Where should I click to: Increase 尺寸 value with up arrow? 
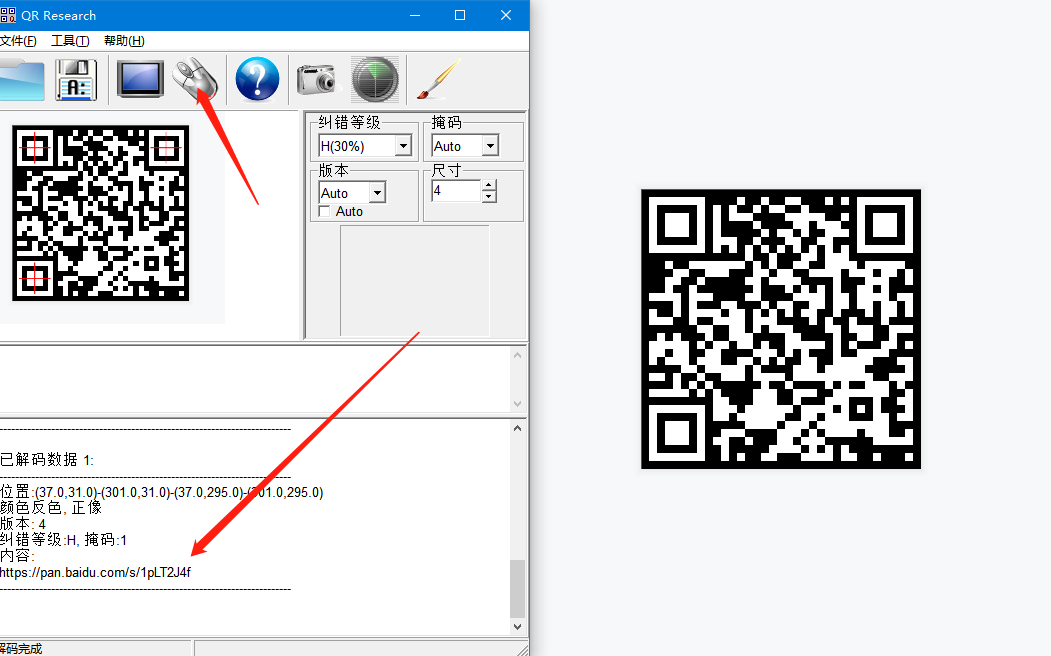click(x=489, y=186)
